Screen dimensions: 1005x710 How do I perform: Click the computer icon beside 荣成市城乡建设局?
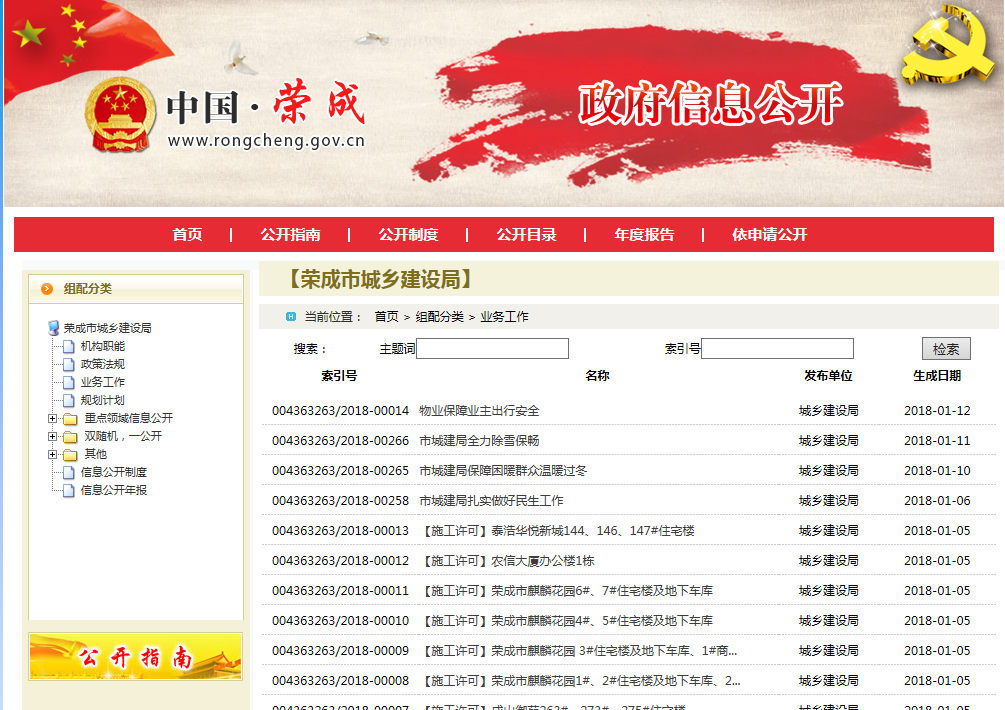(54, 328)
